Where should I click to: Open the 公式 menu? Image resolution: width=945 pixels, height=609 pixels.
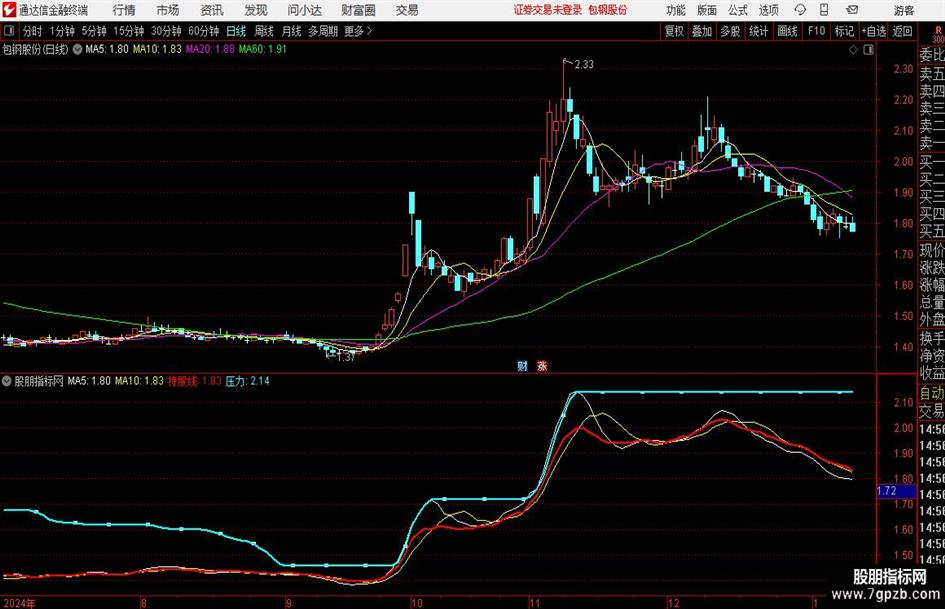click(x=738, y=10)
